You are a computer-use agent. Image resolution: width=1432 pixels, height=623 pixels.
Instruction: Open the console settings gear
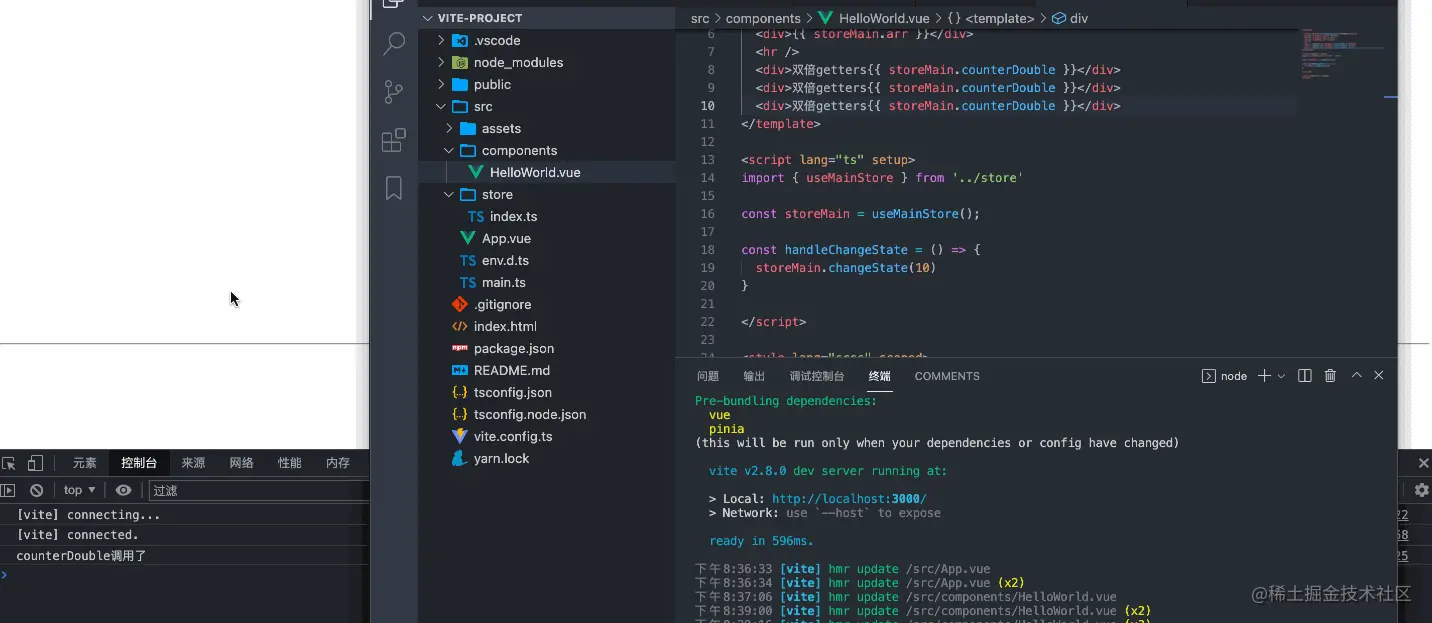click(1422, 490)
